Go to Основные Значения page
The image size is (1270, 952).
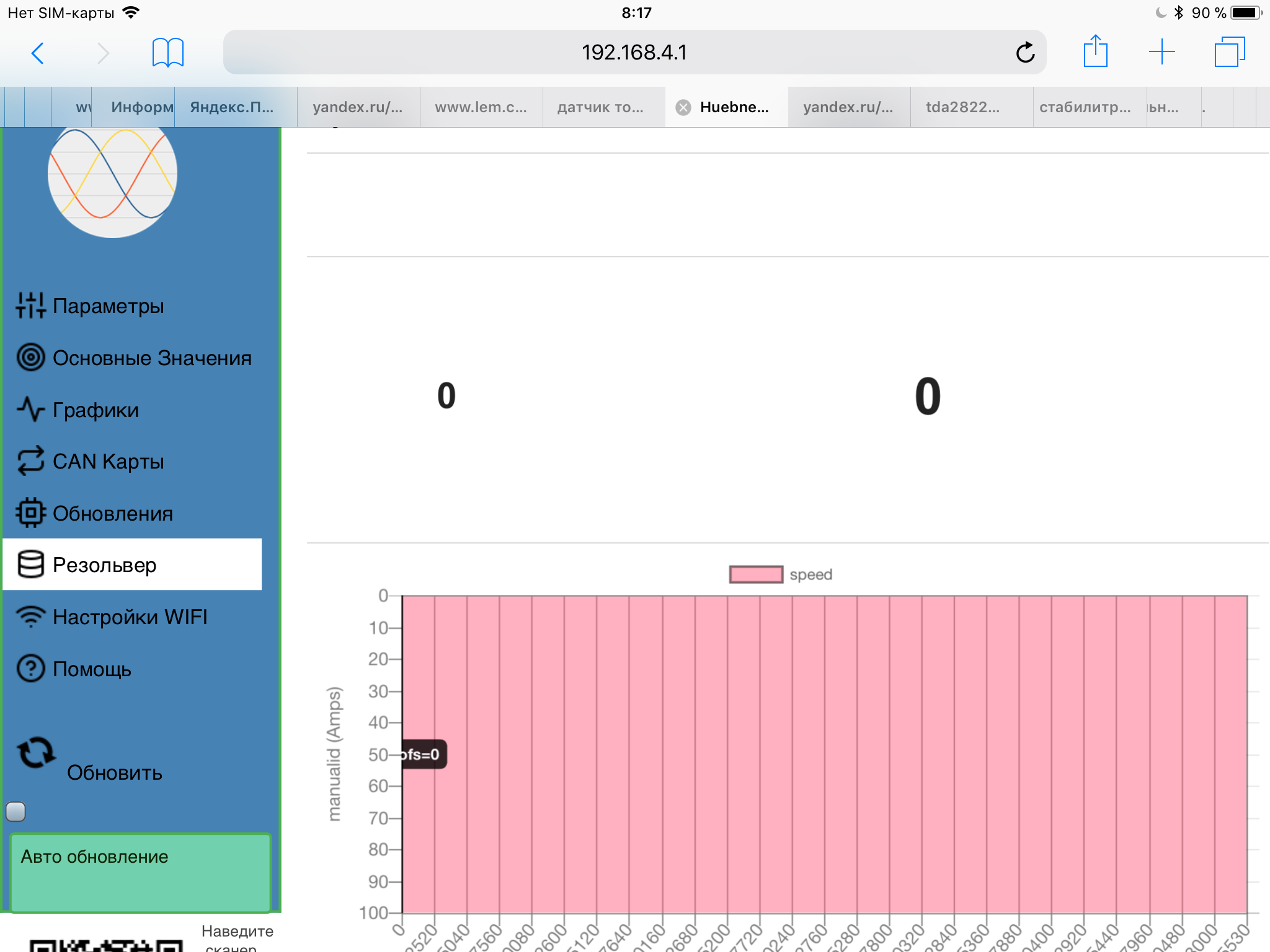[x=151, y=358]
